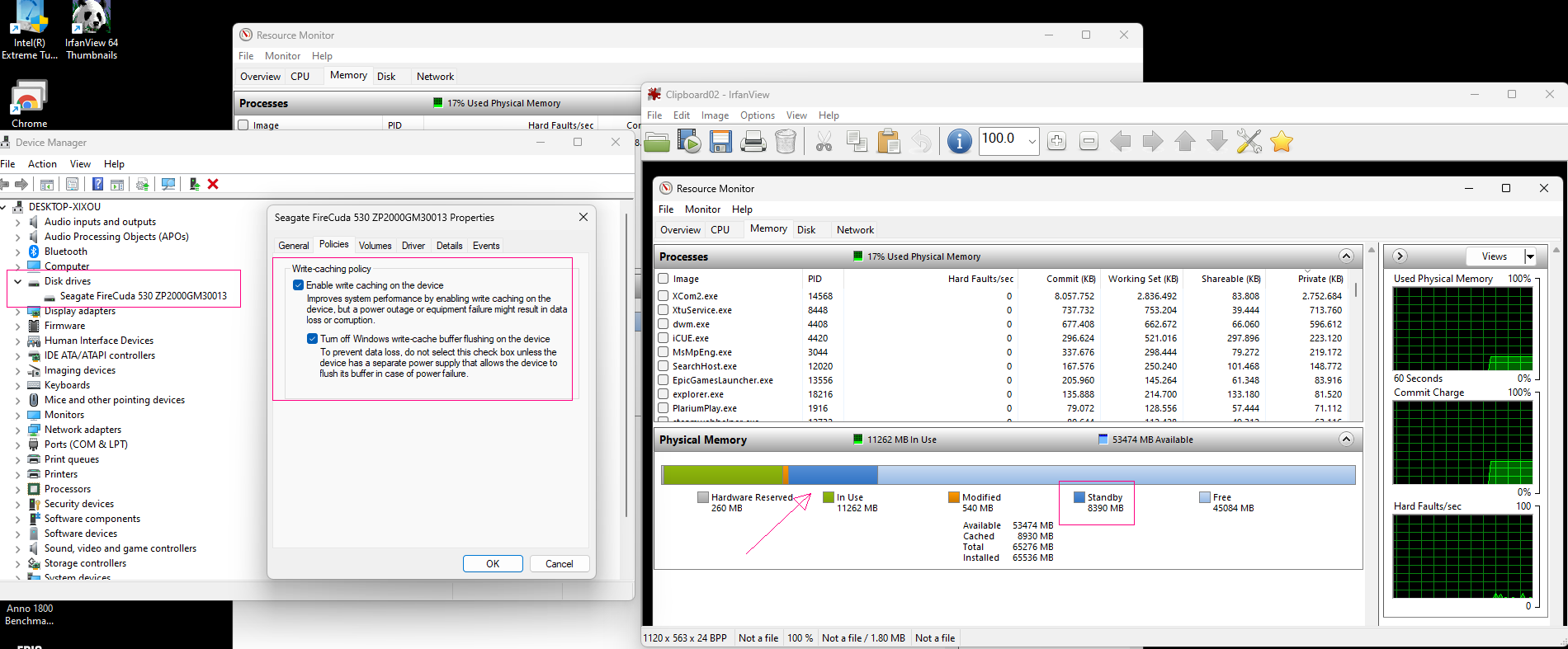Viewport: 1568px width, 649px height.
Task: Select the Events tab in Properties dialog
Action: pos(486,246)
